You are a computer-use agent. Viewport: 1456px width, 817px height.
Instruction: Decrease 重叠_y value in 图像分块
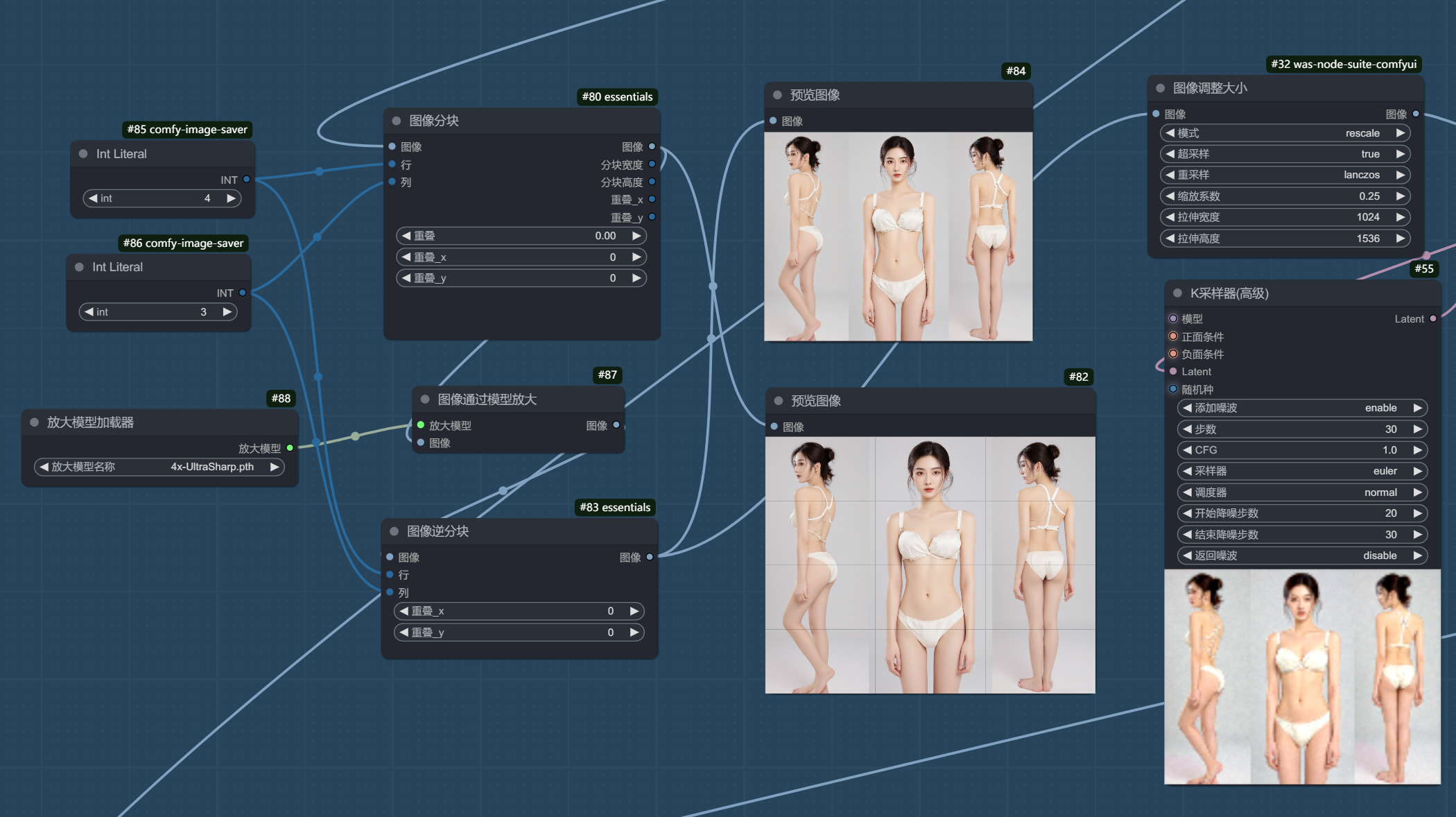[406, 278]
